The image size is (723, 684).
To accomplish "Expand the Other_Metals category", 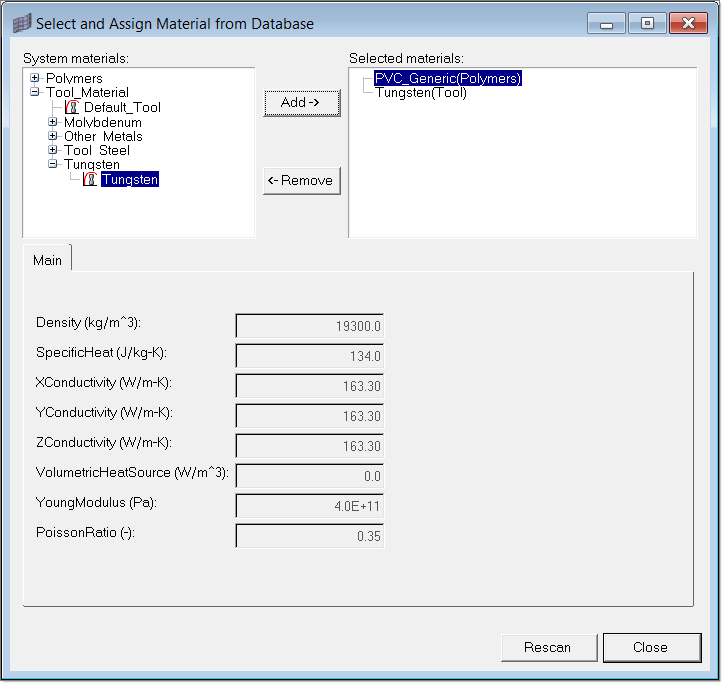I will point(54,136).
